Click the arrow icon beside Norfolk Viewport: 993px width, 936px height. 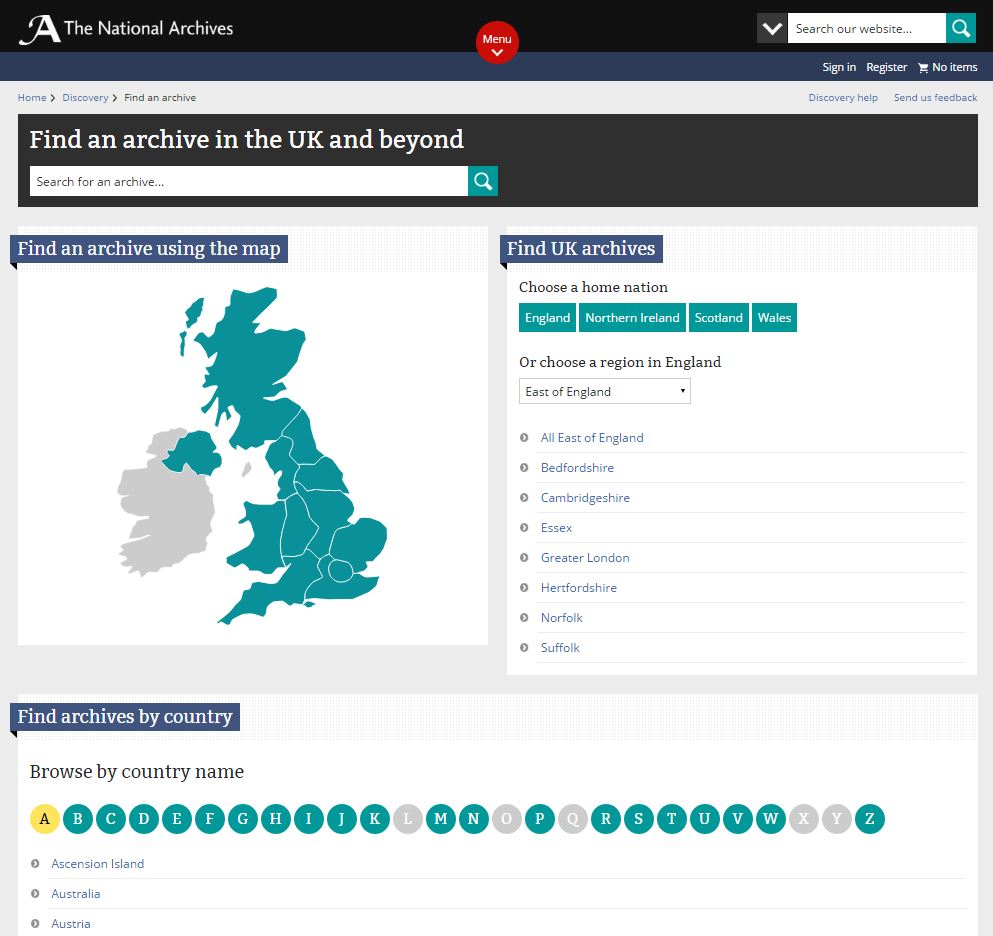tap(523, 618)
